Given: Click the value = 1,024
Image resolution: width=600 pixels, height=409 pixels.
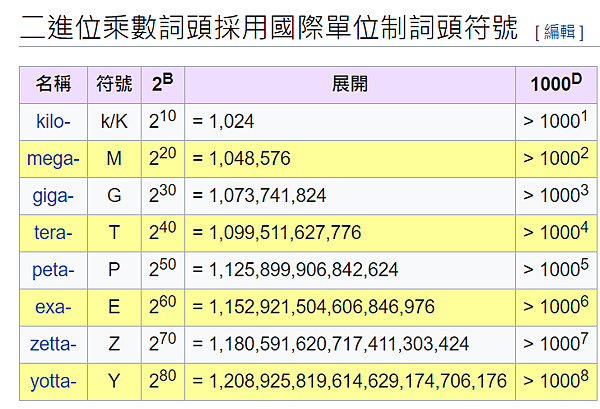Looking at the screenshot, I should 223,121.
